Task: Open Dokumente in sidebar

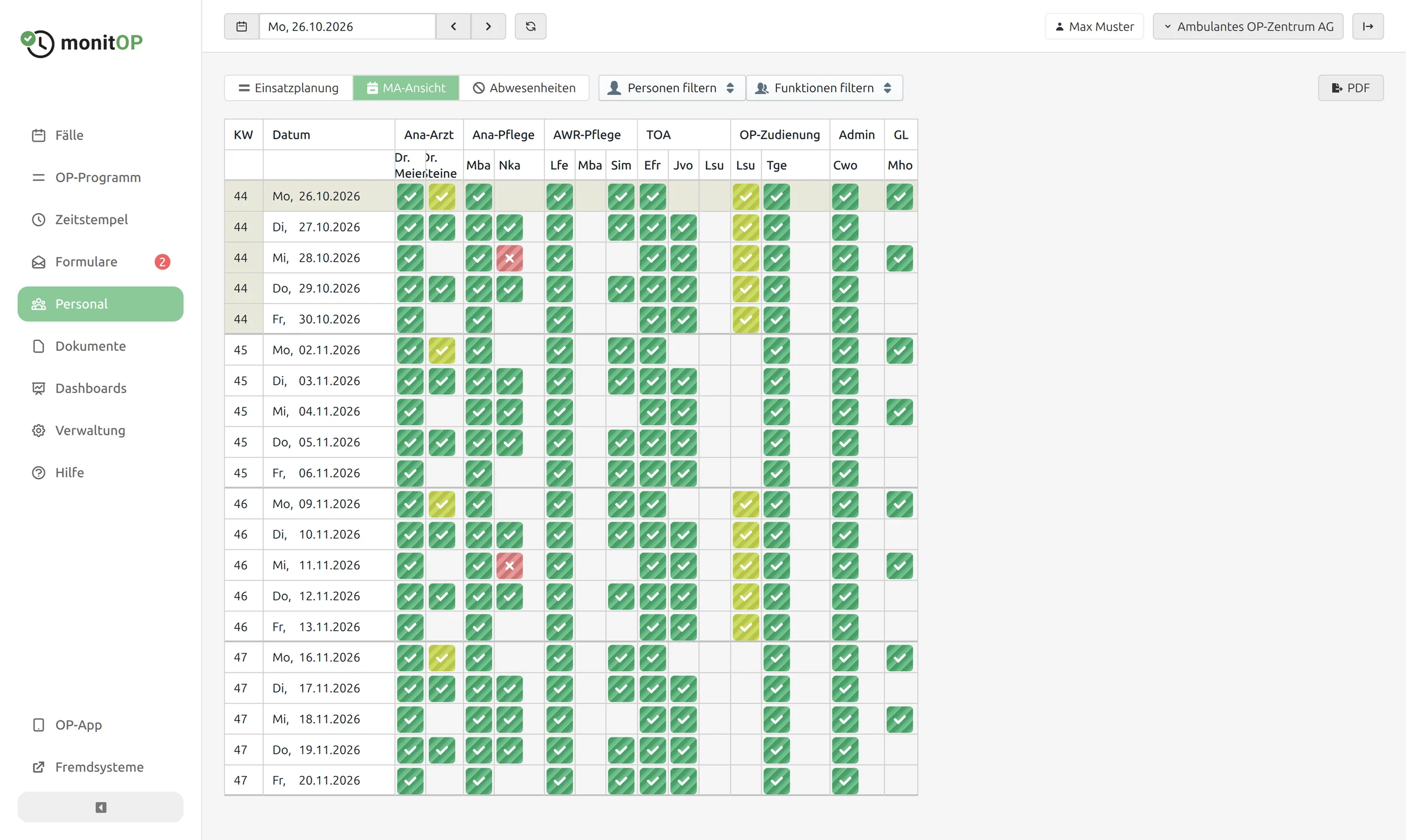Action: [x=100, y=346]
